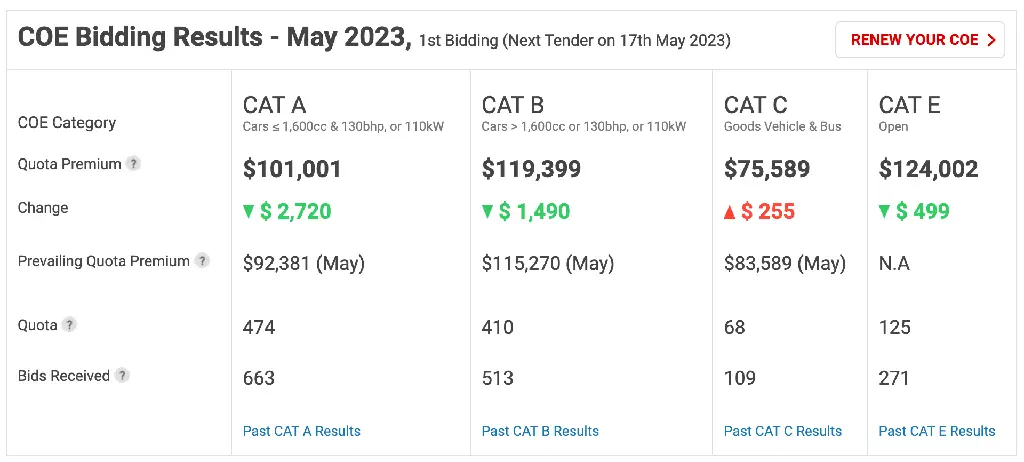Open Past CAT A Results link

(302, 431)
